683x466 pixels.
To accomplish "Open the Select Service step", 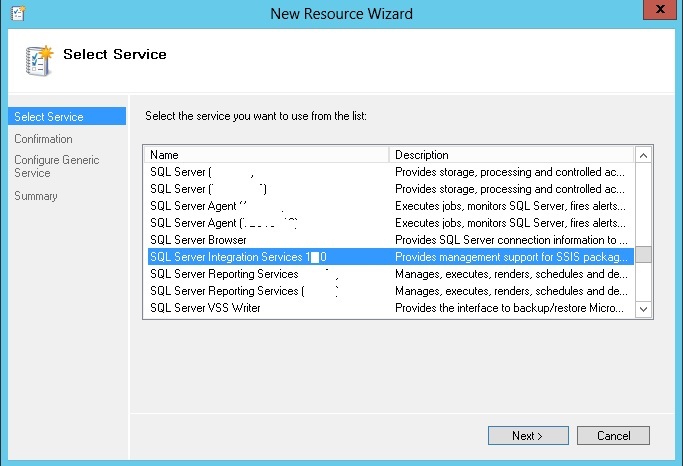I will pos(49,117).
